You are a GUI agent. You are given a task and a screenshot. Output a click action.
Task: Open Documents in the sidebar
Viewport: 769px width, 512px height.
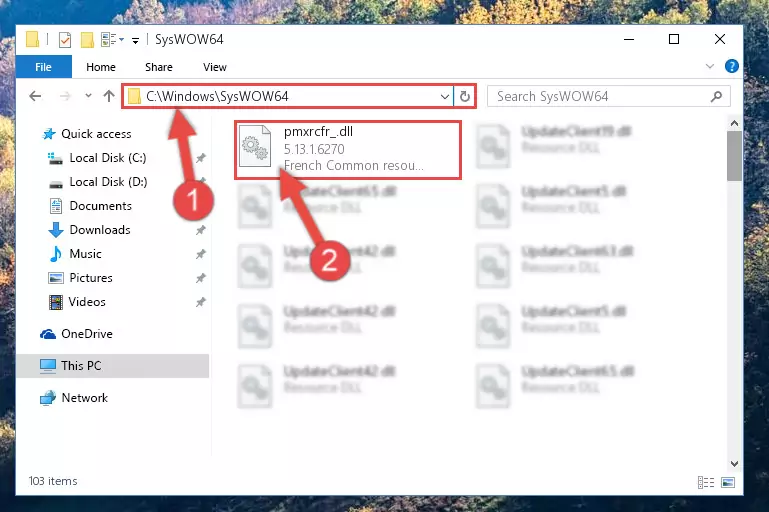pos(101,206)
